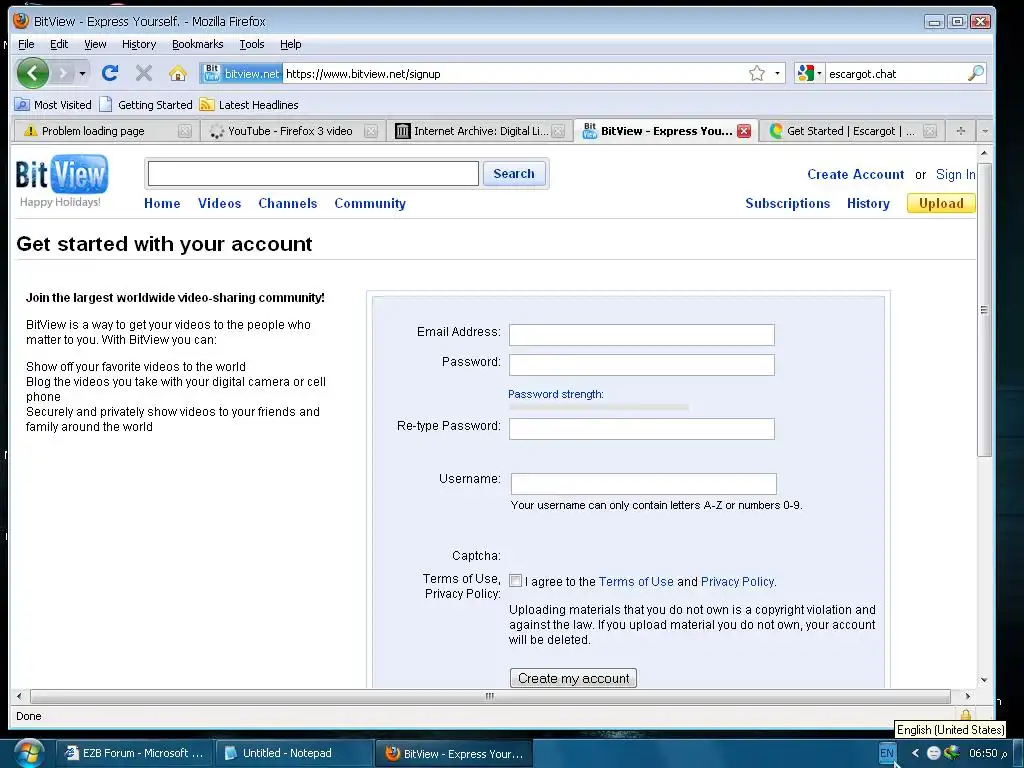Open the Getting Started bookmark
Image resolution: width=1024 pixels, height=768 pixels.
click(146, 104)
